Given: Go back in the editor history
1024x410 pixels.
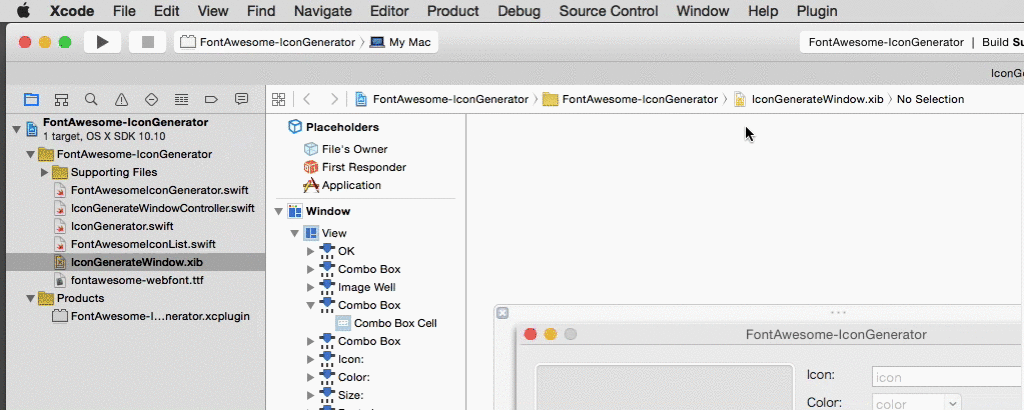Looking at the screenshot, I should coord(307,99).
